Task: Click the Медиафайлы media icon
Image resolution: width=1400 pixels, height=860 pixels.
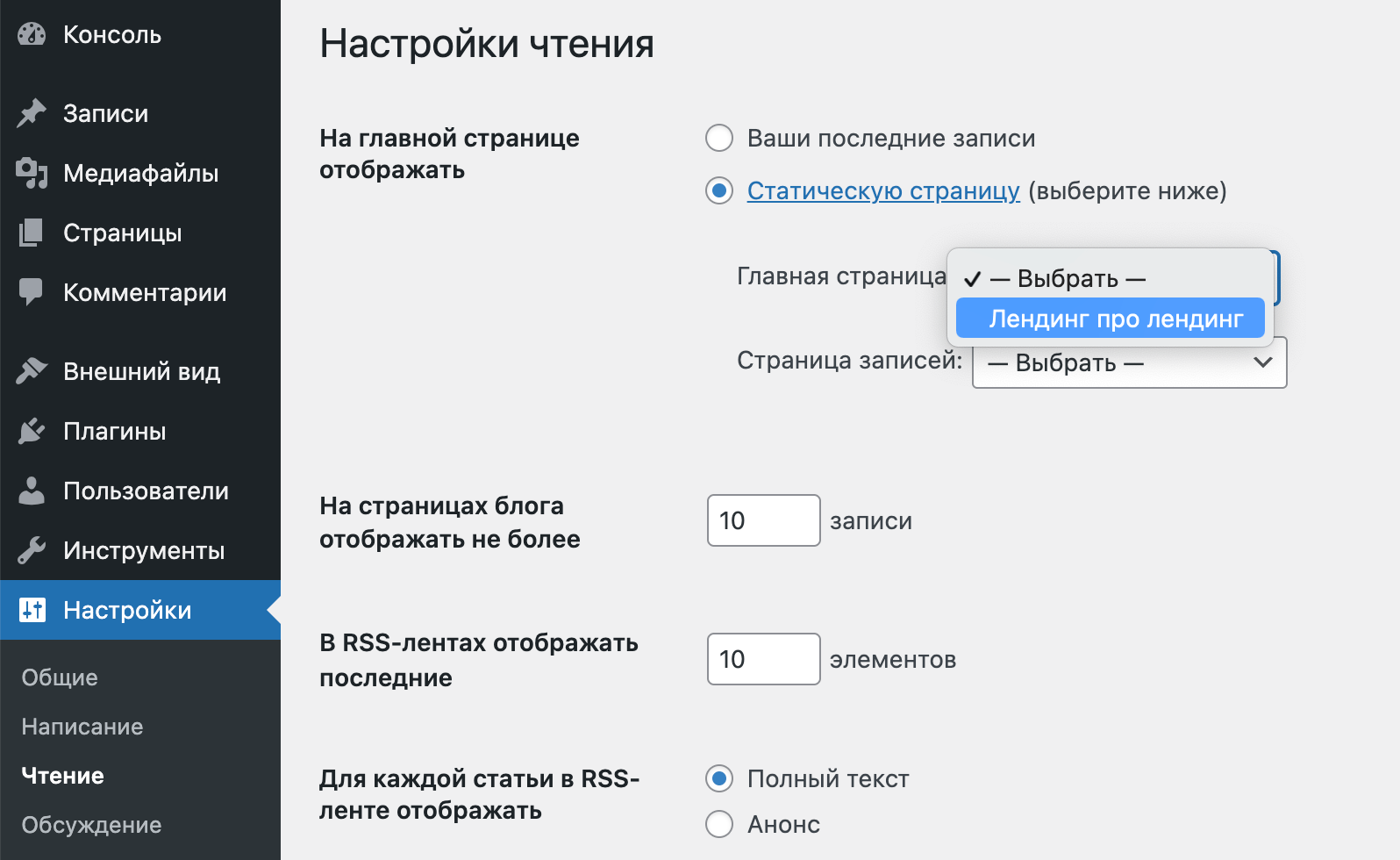Action: (x=32, y=173)
